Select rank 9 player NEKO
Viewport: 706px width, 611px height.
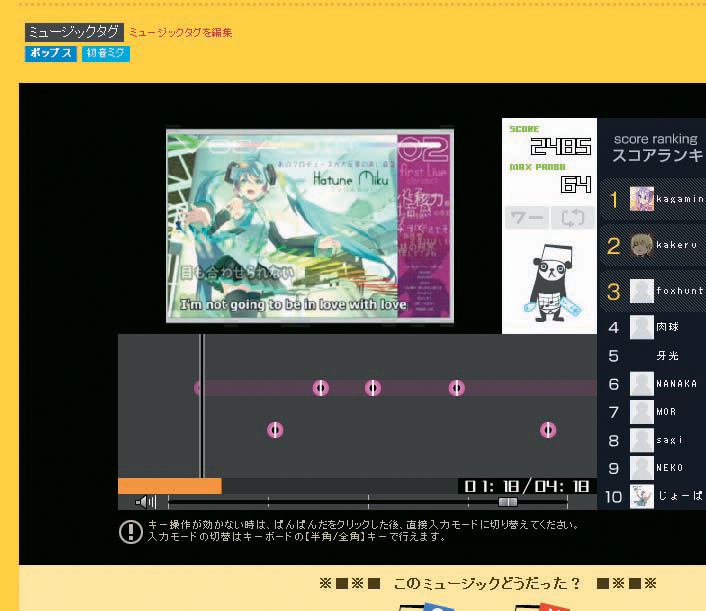coord(670,468)
